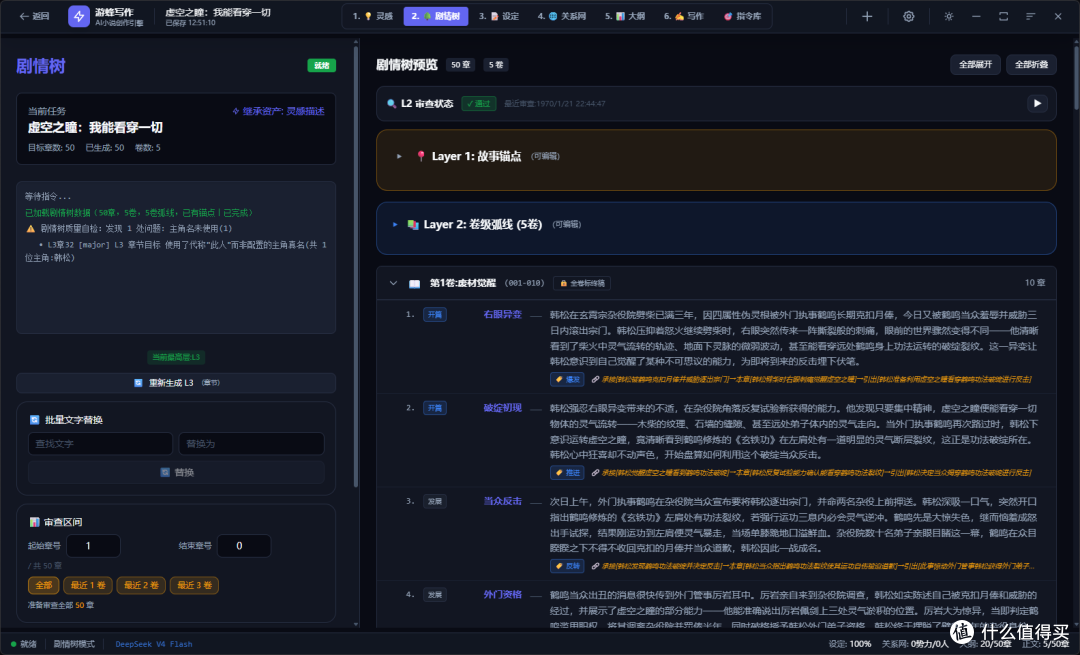Click the lightning bolt app logo icon
Screen dimensions: 1080x655
tap(79, 17)
